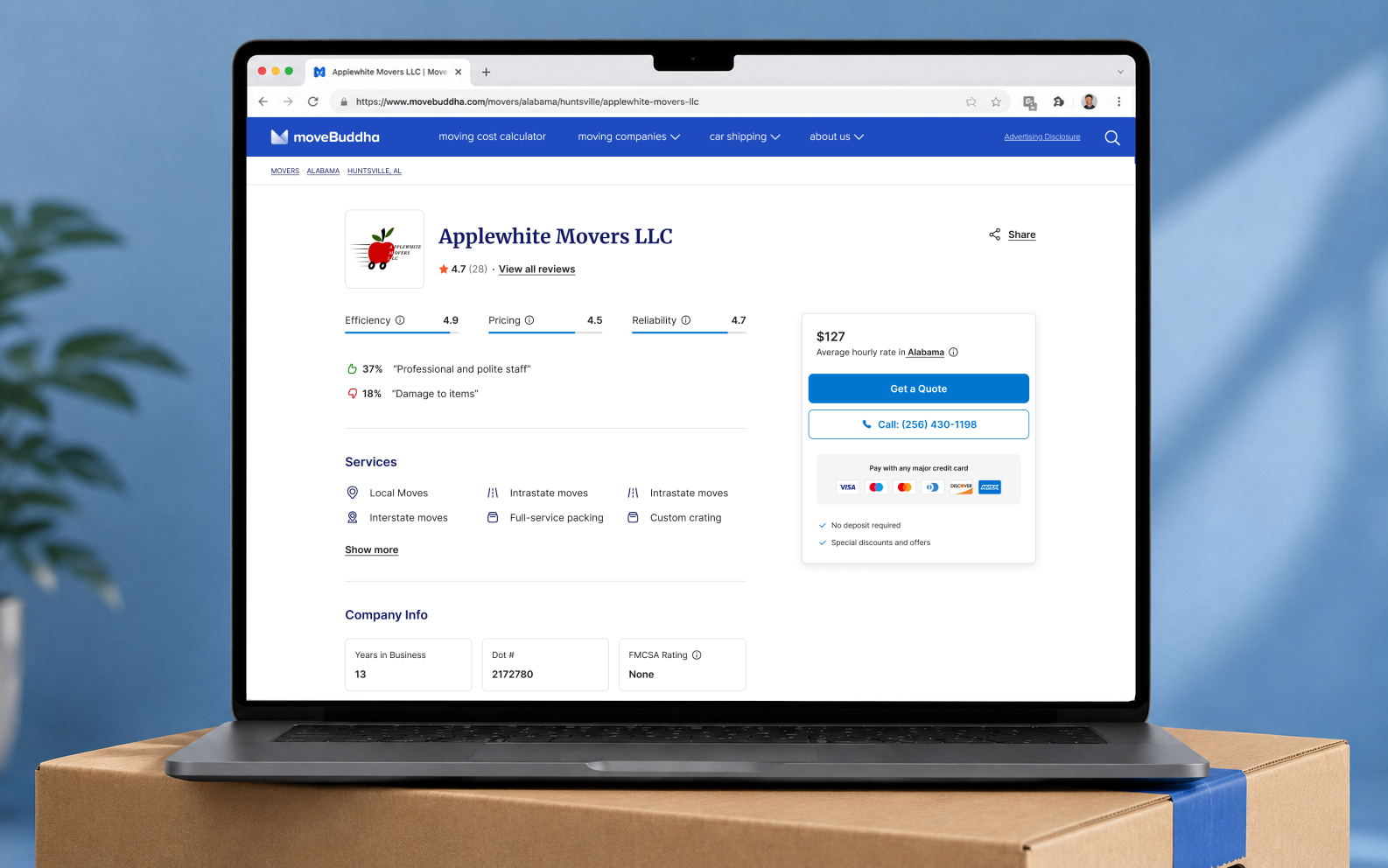Click "Professional and polite staff" text
Viewport: 1388px width, 868px height.
tap(462, 369)
